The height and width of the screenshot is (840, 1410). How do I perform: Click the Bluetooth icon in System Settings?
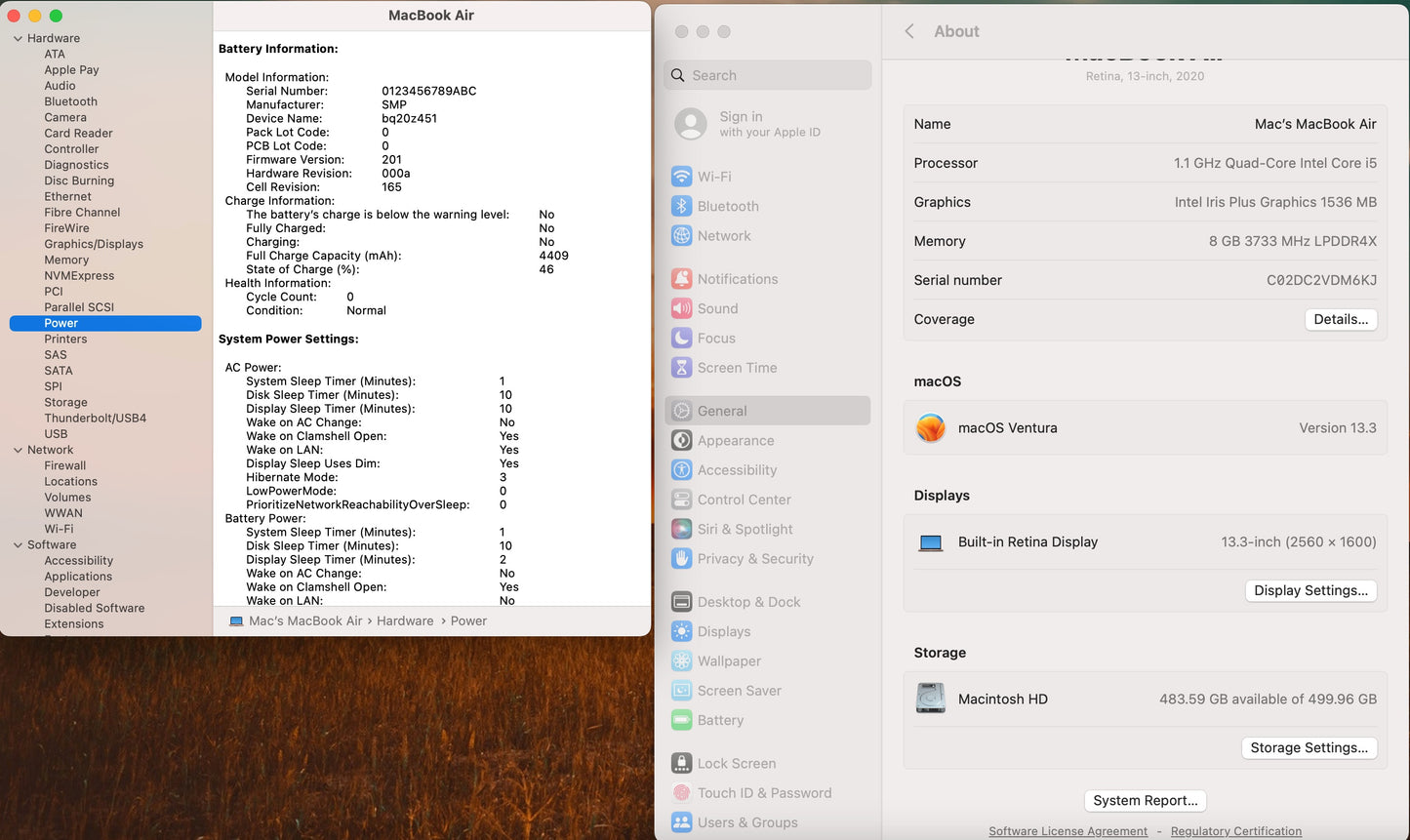tap(681, 206)
